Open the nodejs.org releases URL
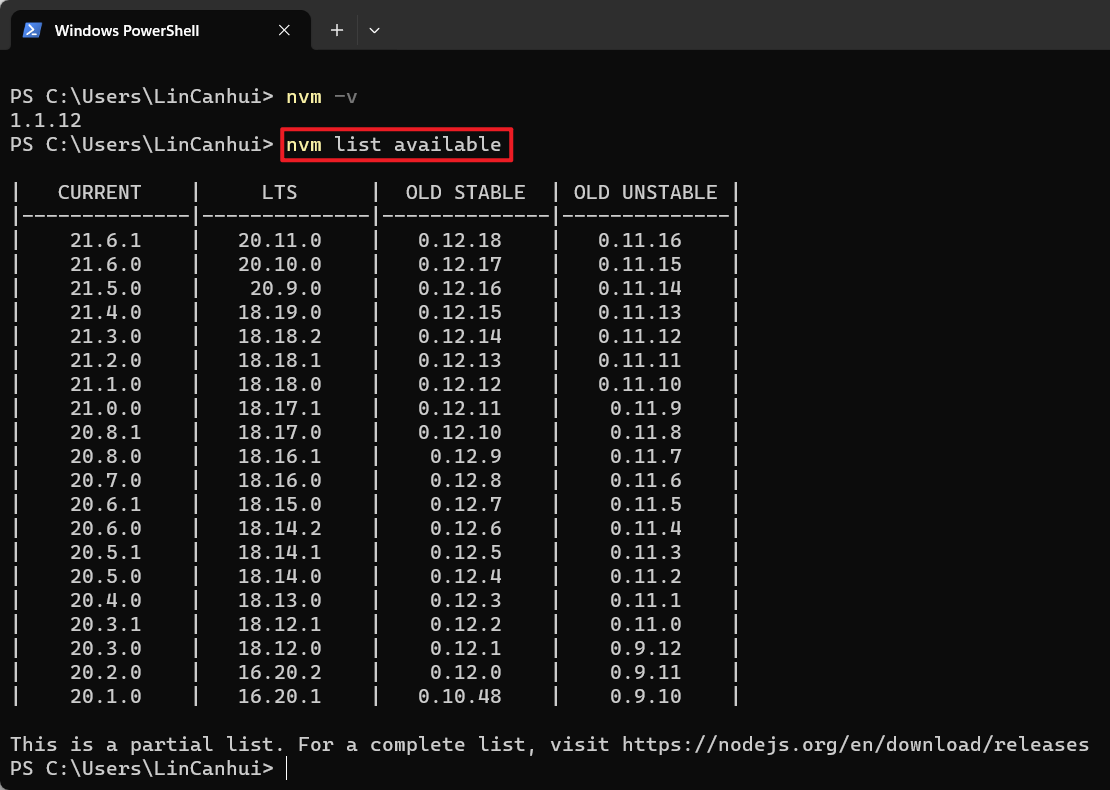The image size is (1110, 790). point(855,744)
